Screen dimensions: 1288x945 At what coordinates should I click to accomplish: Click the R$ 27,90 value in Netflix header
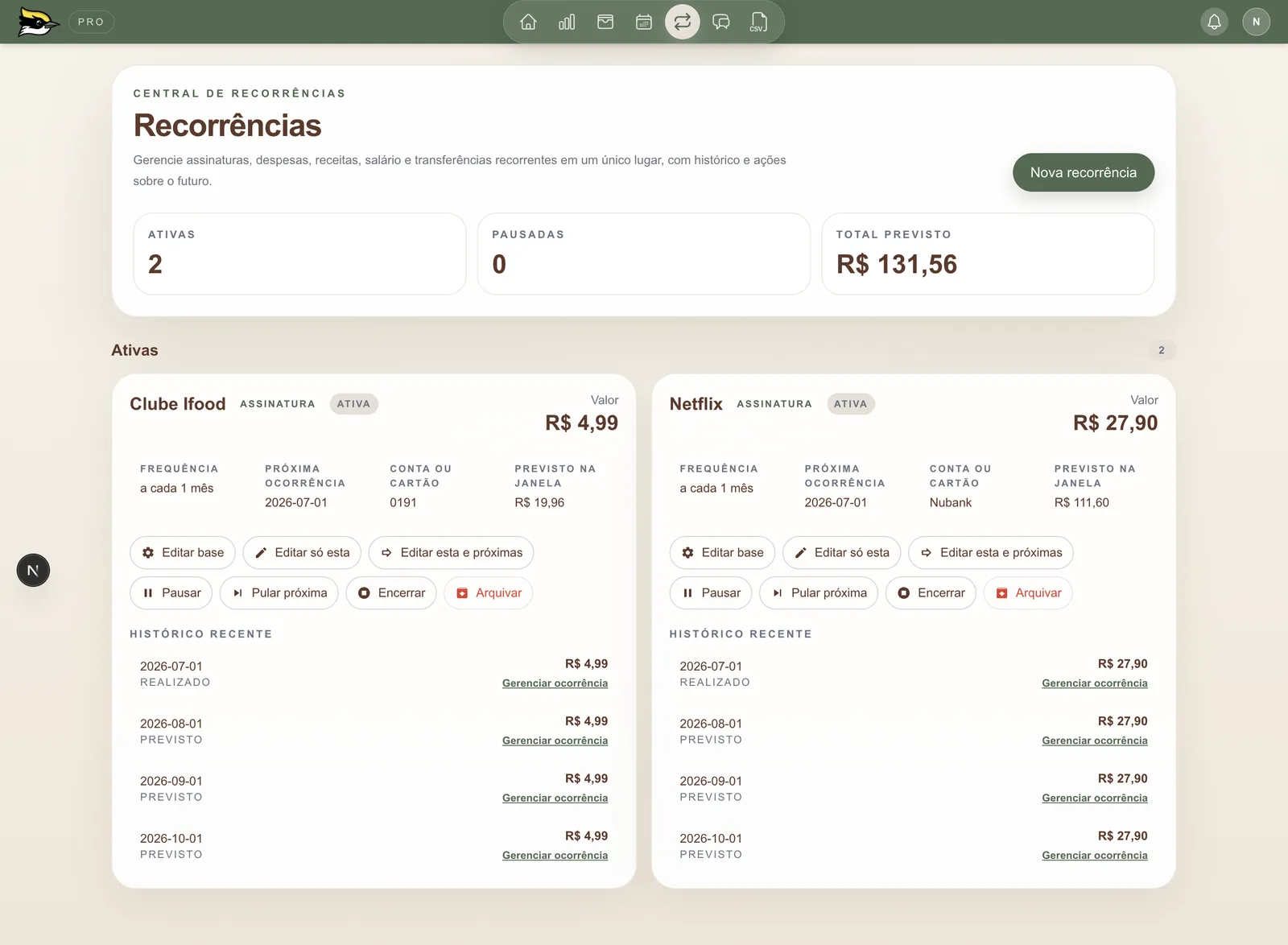point(1116,423)
